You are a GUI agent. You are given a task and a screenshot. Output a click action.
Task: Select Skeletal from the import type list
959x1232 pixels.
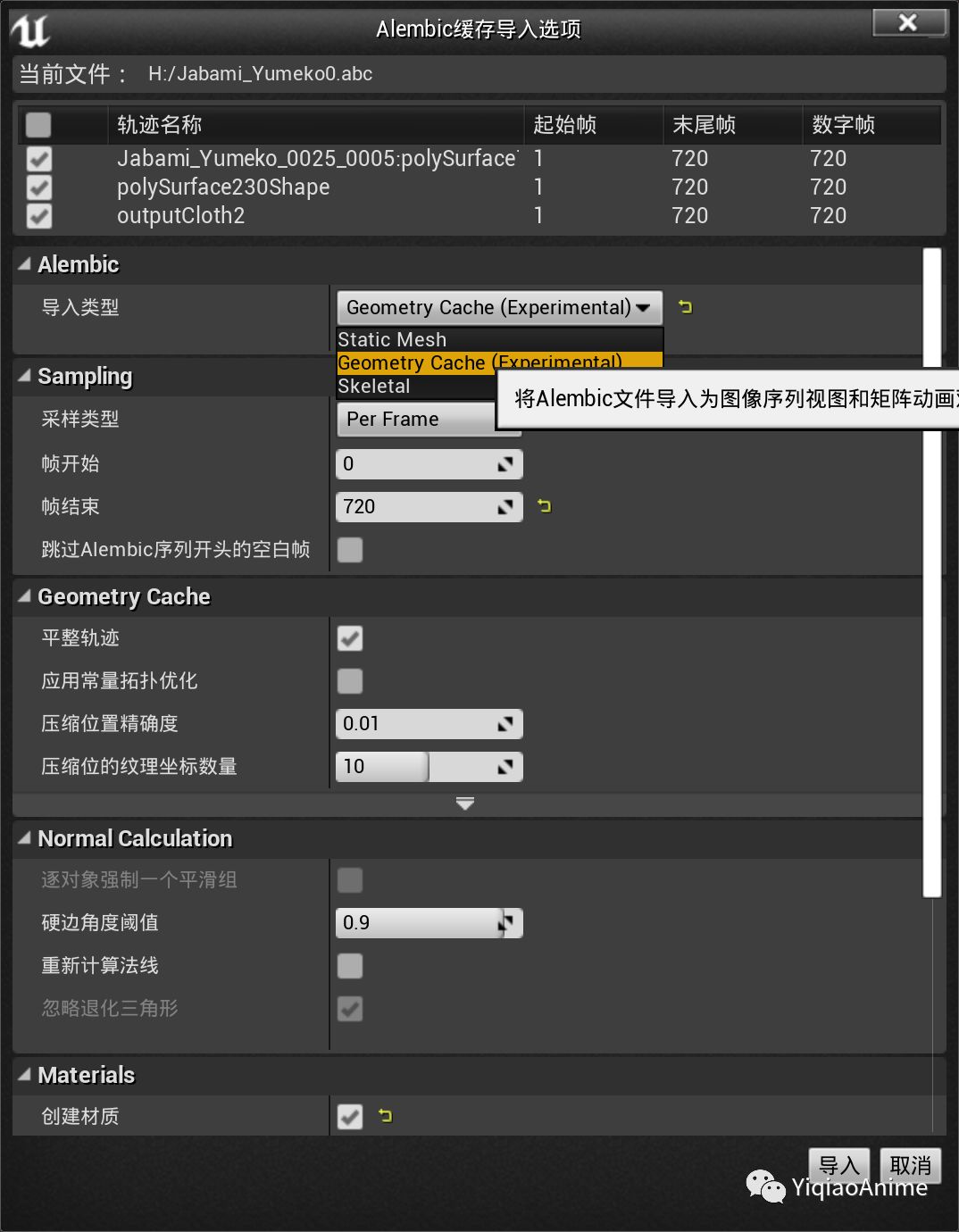(x=373, y=386)
